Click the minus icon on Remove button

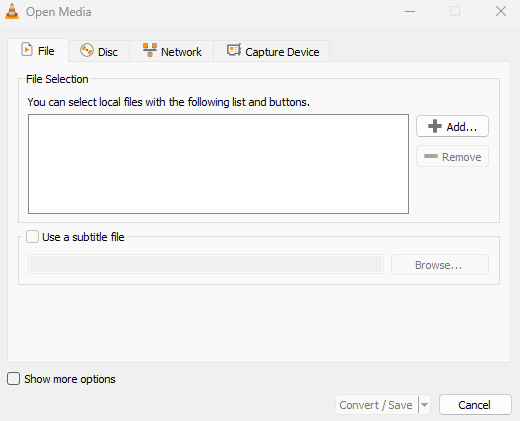[x=431, y=156]
